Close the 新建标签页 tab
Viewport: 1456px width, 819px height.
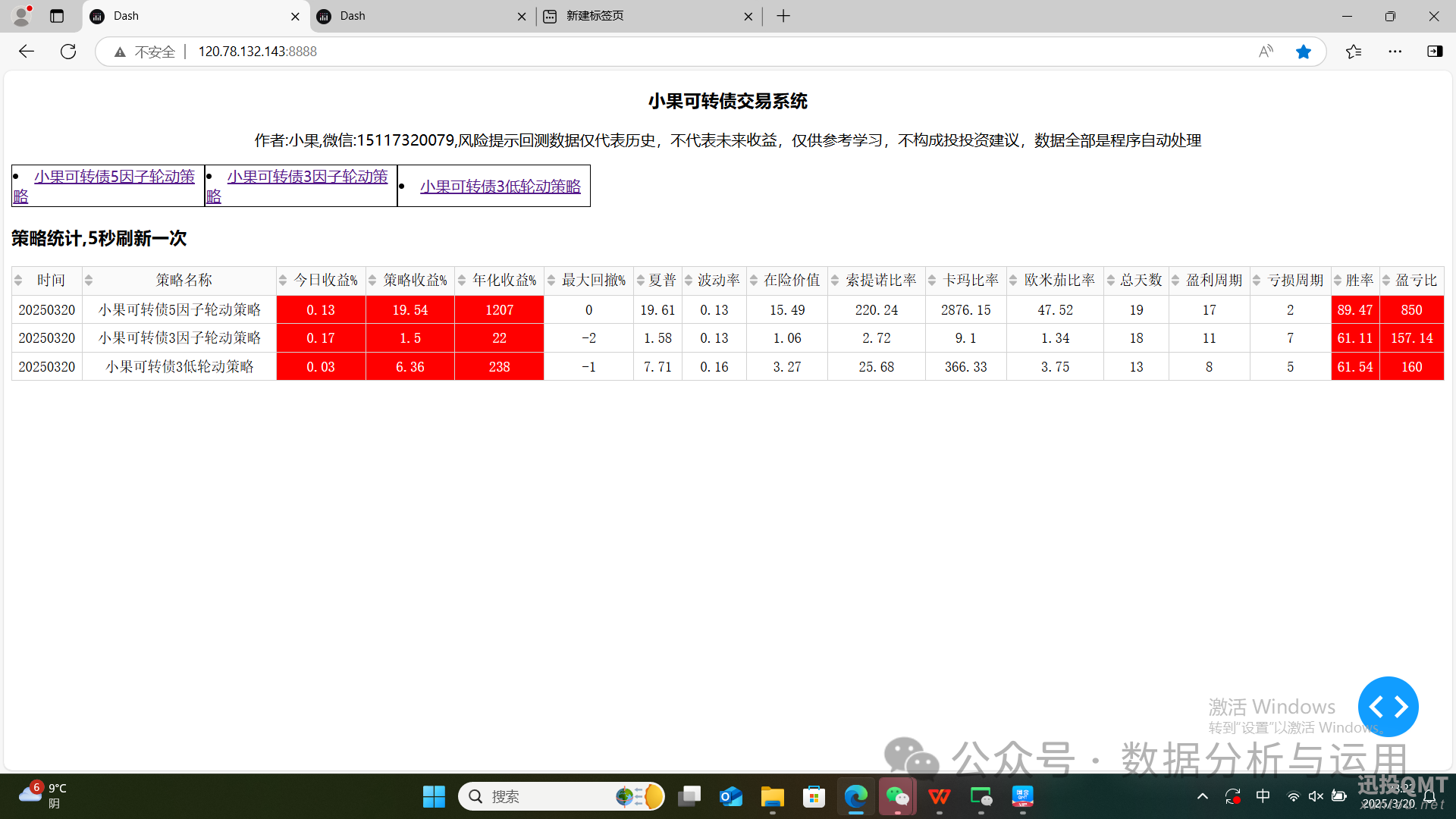pos(748,16)
